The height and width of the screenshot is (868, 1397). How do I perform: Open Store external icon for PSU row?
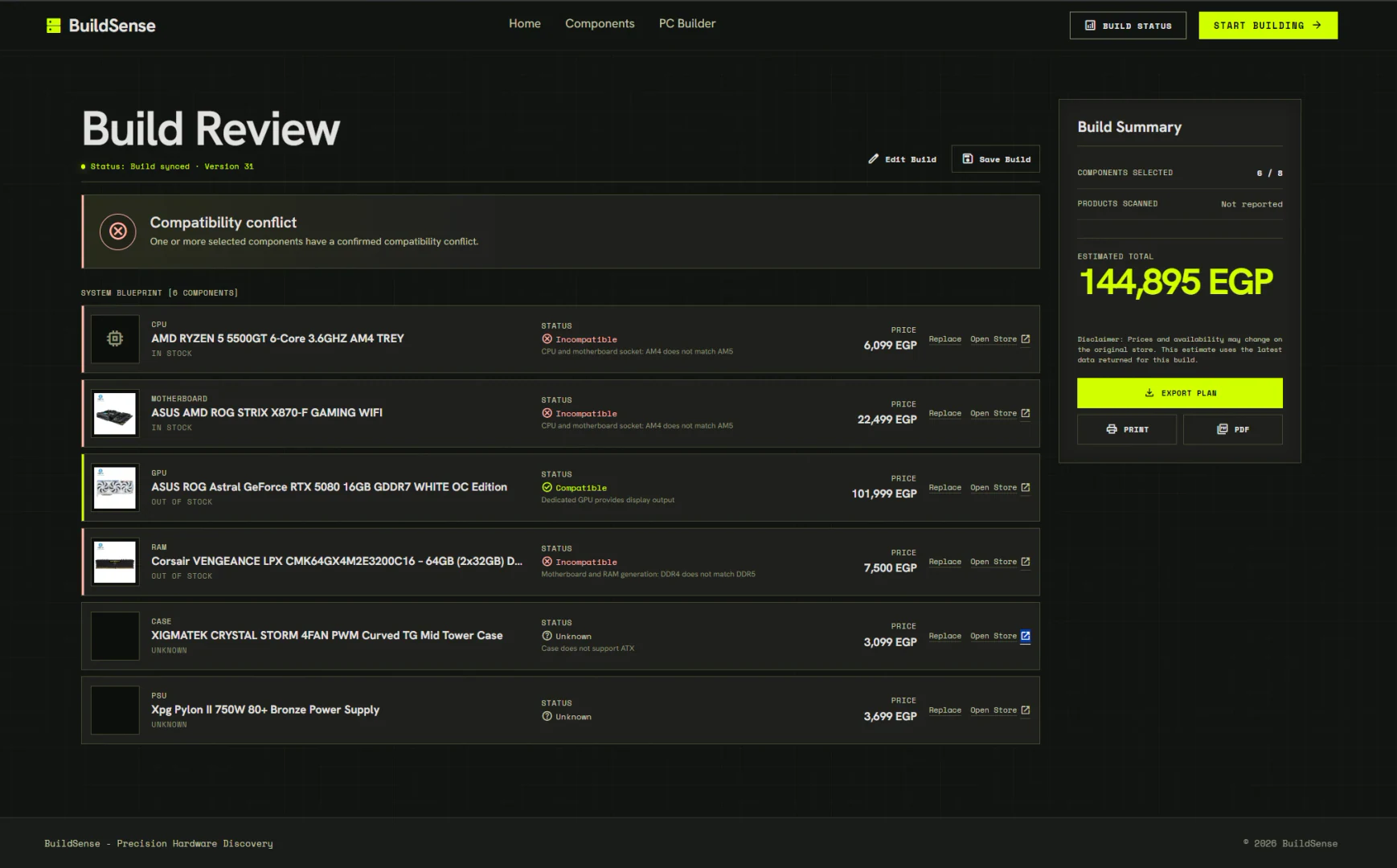[1025, 710]
